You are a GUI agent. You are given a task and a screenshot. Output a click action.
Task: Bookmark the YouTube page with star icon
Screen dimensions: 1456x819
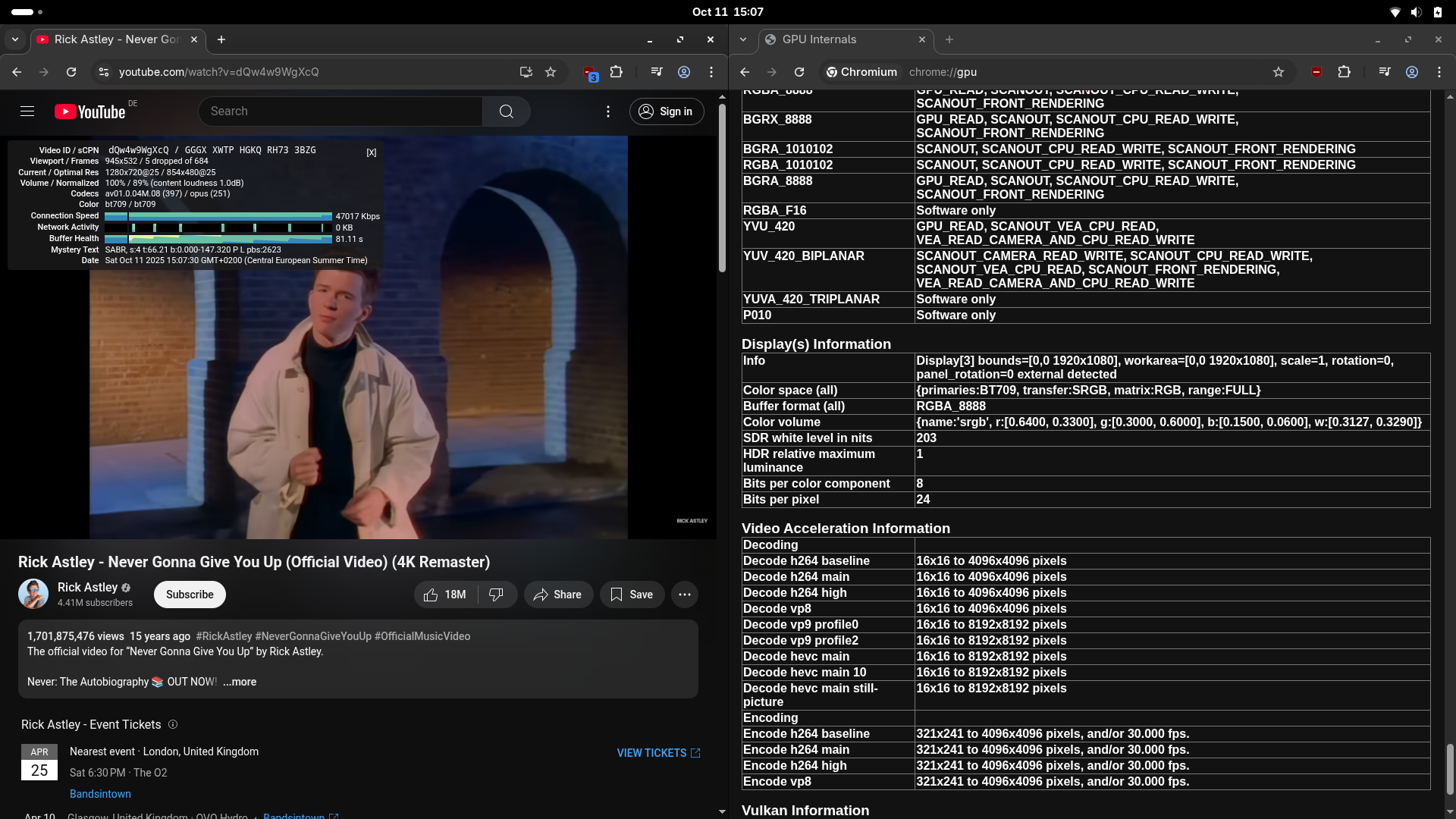click(x=551, y=72)
